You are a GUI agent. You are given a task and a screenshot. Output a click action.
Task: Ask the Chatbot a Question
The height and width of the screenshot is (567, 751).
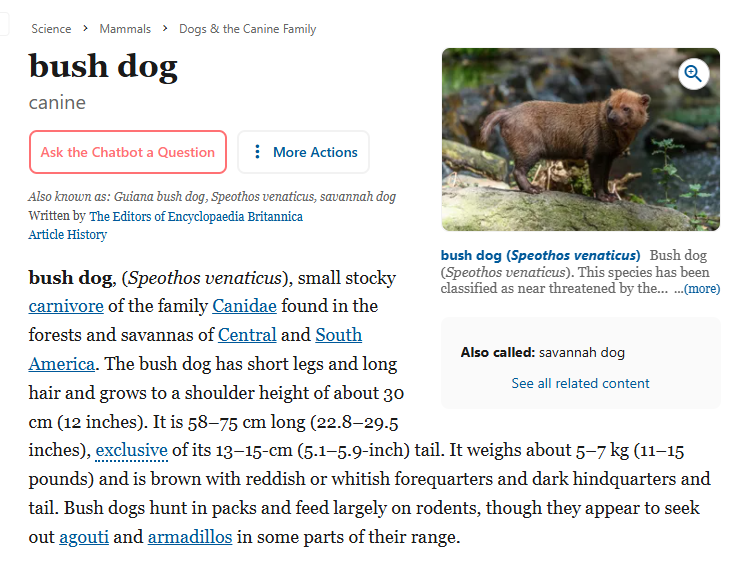coord(127,152)
